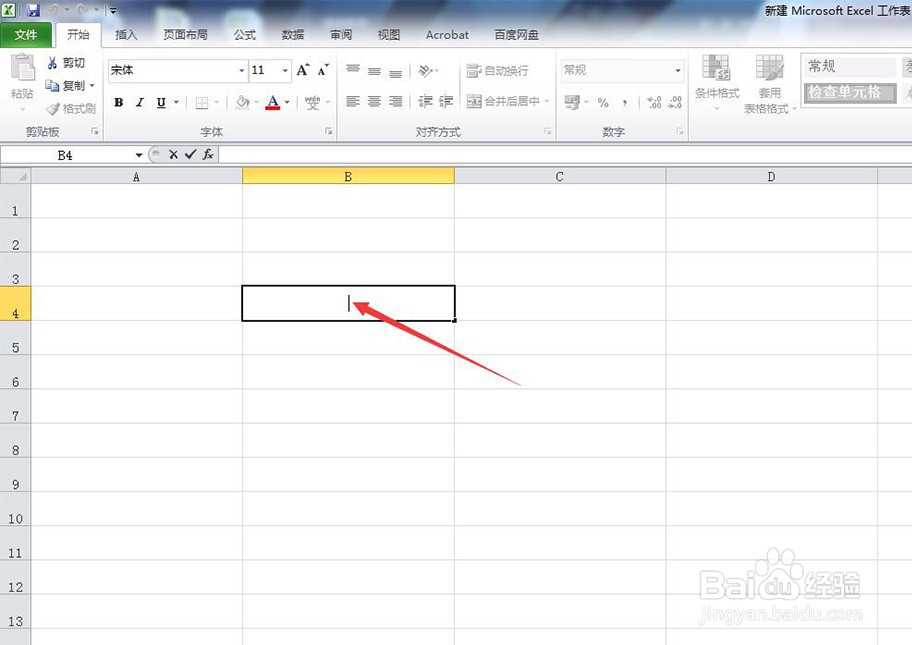Apply percent style
This screenshot has height=645, width=912.
point(603,103)
